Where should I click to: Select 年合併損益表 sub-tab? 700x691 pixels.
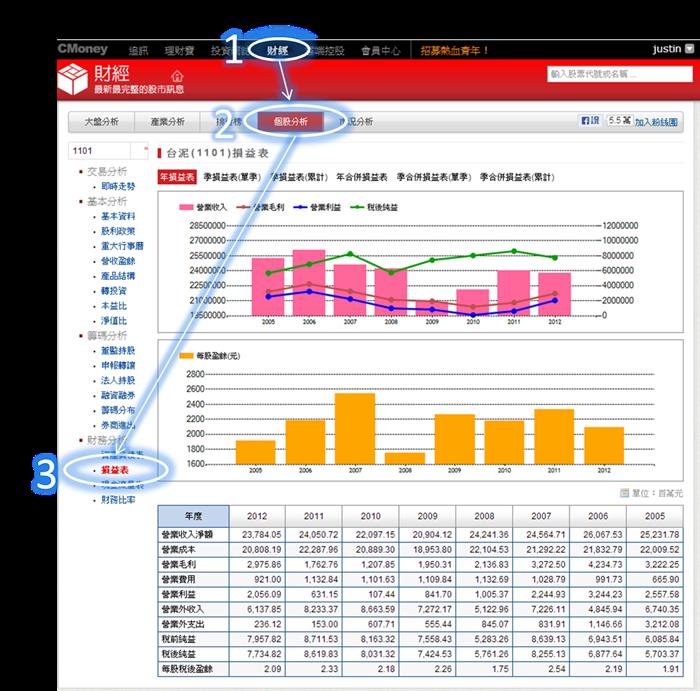click(362, 177)
